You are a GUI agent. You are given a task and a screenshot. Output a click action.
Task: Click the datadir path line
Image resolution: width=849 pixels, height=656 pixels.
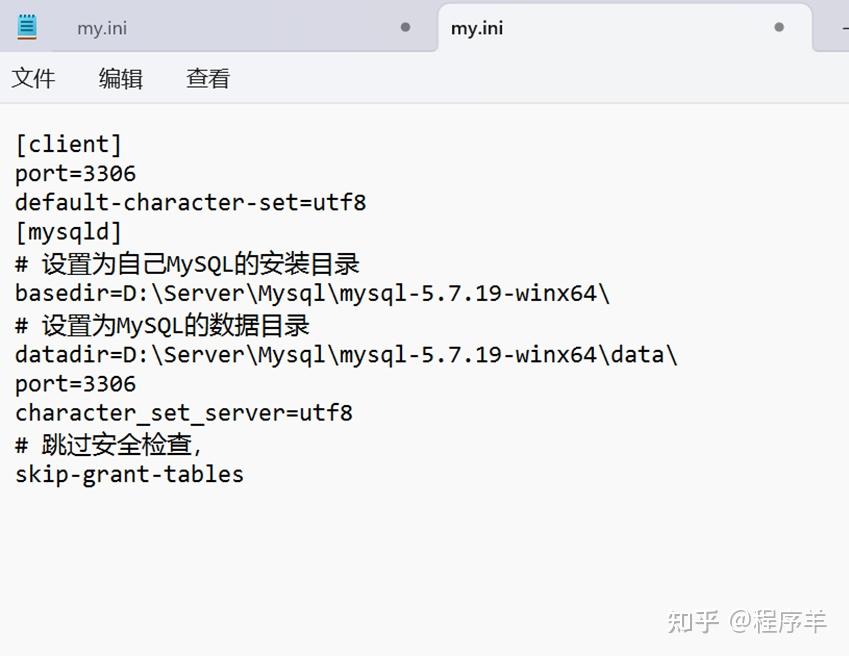coord(346,355)
